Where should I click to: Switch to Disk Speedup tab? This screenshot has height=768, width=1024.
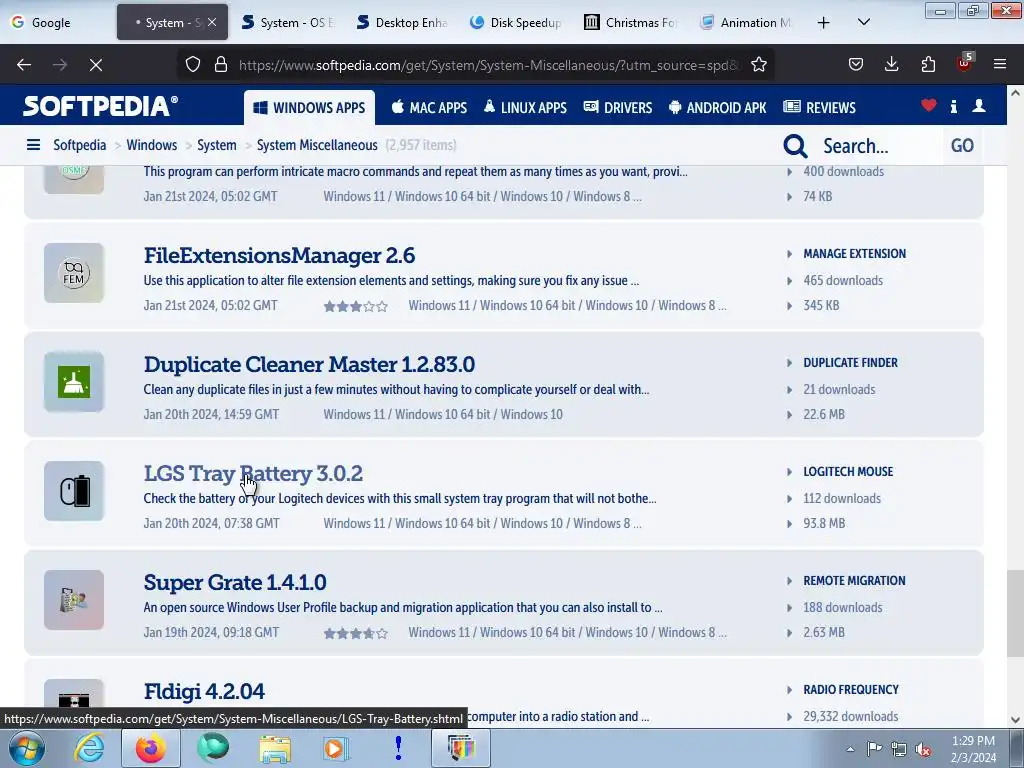tap(518, 23)
